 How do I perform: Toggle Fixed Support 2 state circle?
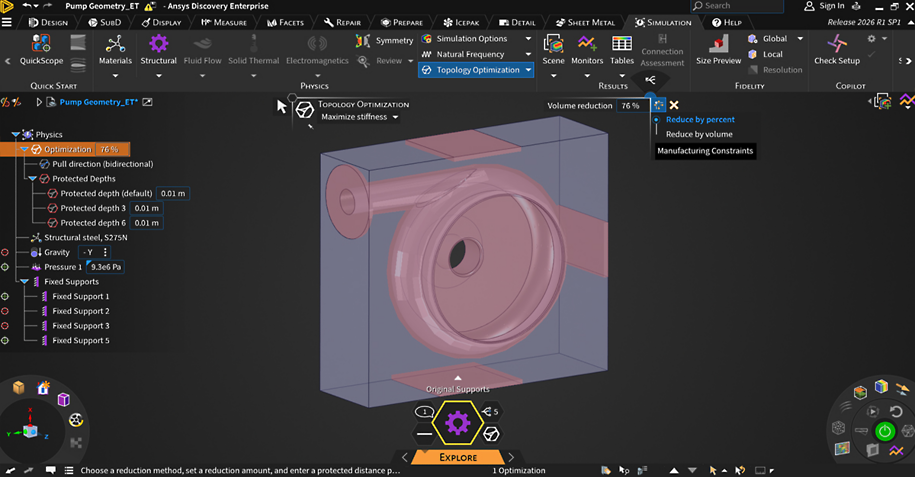click(x=5, y=311)
